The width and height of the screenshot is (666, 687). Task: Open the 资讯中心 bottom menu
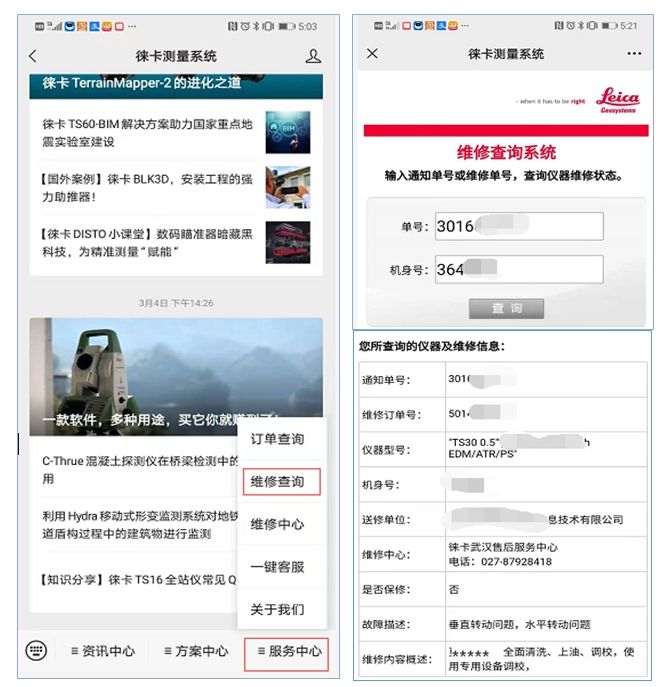point(103,651)
